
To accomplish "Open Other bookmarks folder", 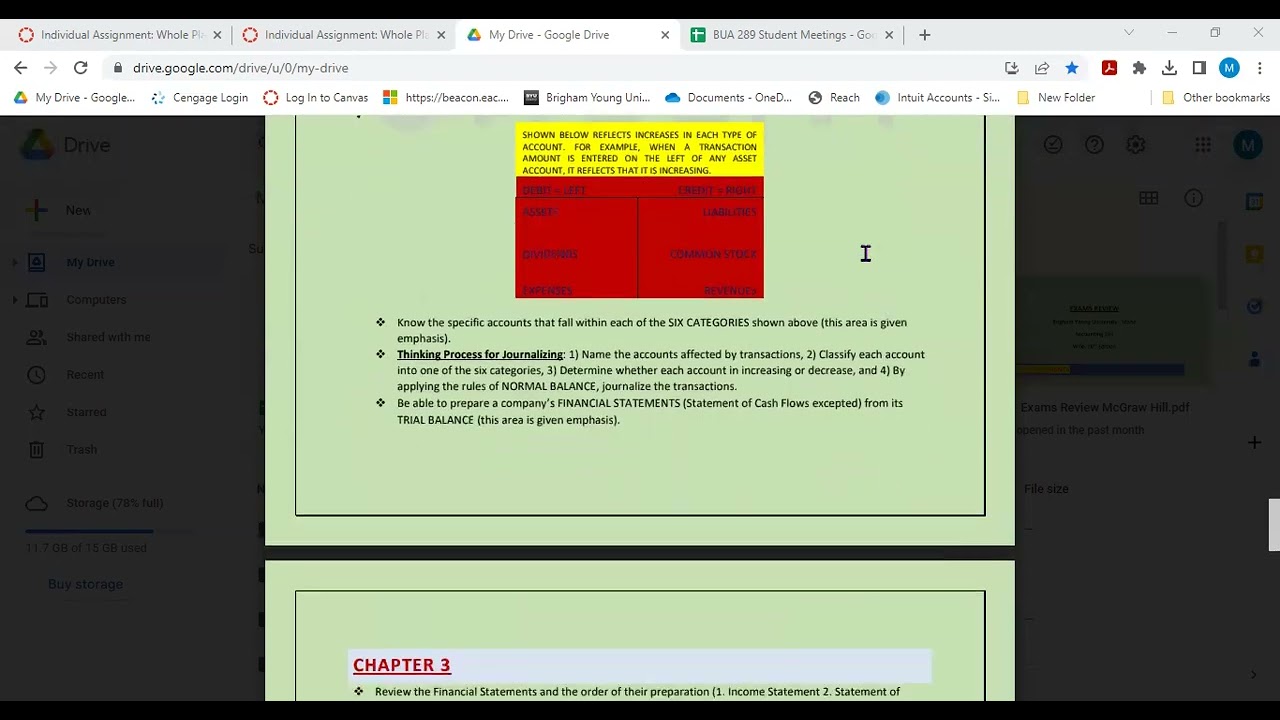I will pos(1216,98).
